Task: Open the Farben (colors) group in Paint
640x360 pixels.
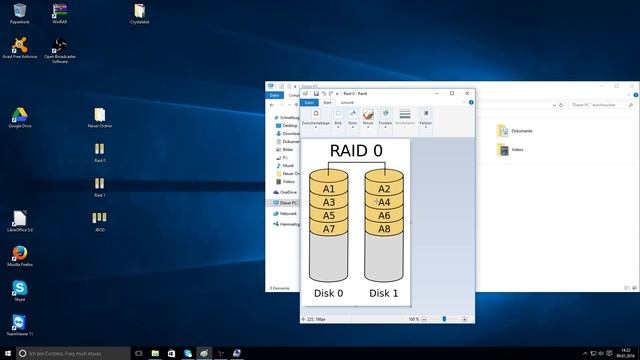Action: click(x=425, y=118)
